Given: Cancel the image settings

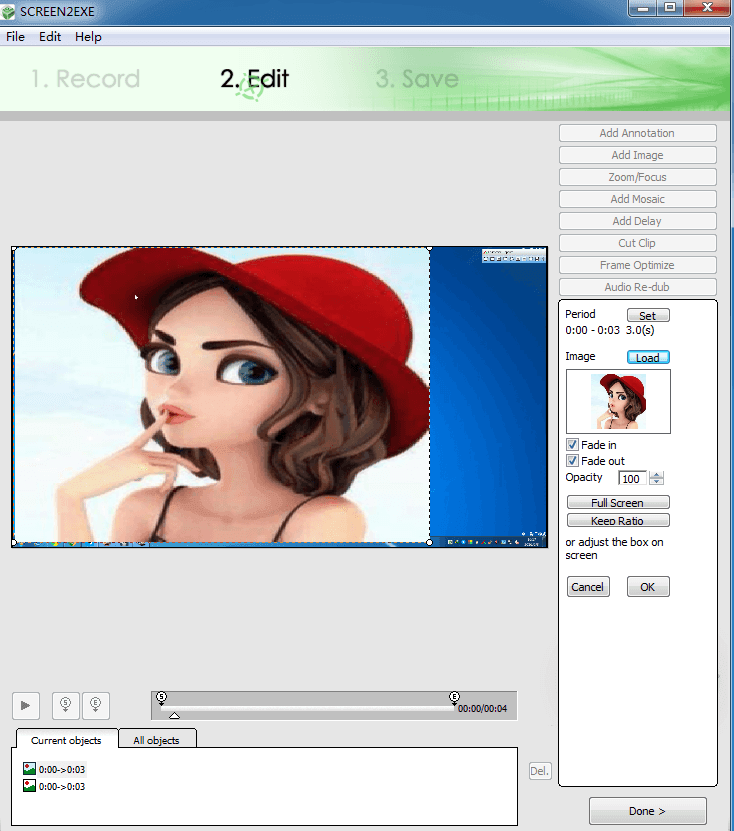Looking at the screenshot, I should coord(588,587).
